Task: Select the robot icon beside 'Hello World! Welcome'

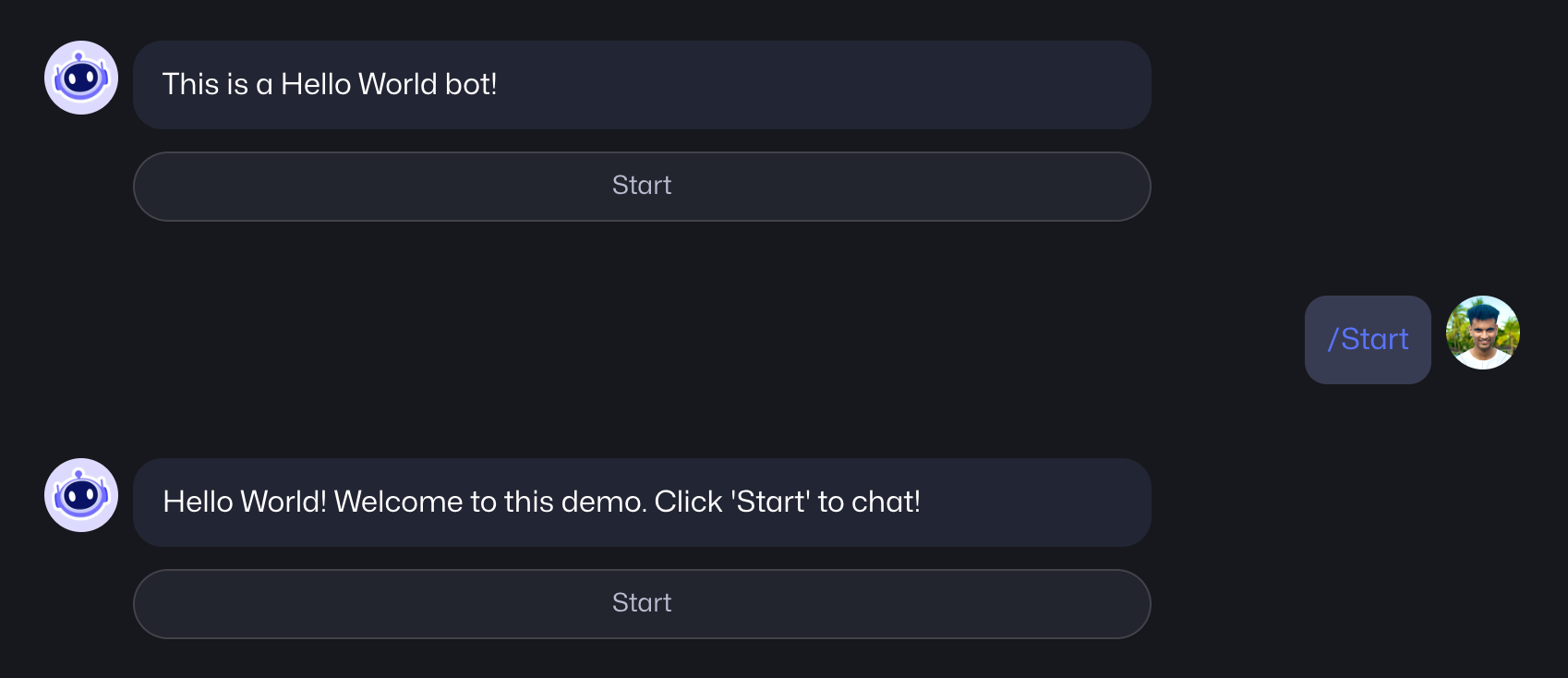Action: 81,495
